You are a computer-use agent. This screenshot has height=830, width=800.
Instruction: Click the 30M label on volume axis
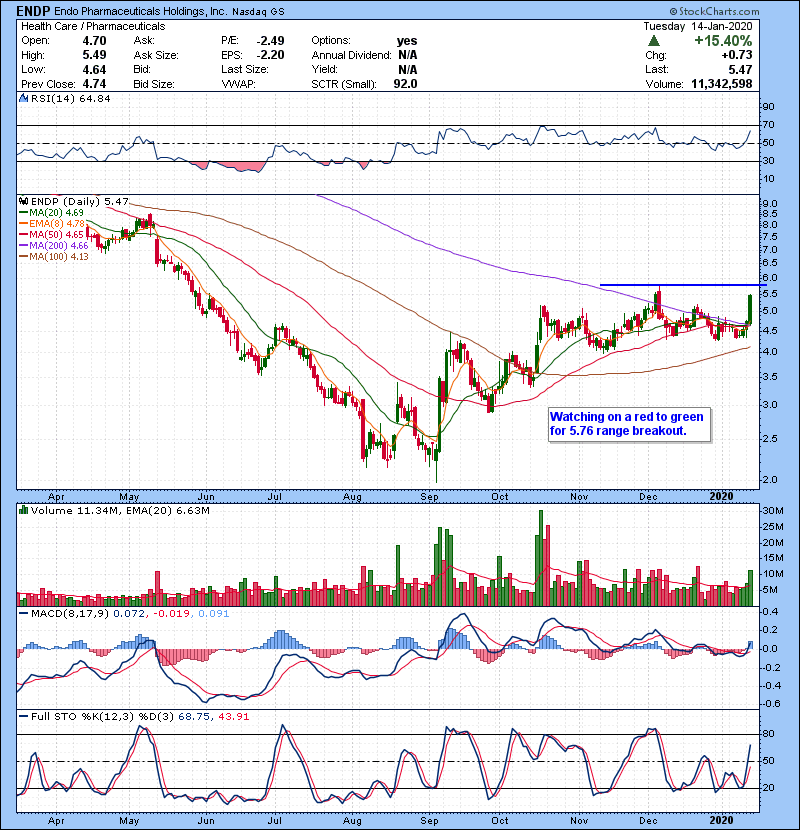click(x=772, y=511)
